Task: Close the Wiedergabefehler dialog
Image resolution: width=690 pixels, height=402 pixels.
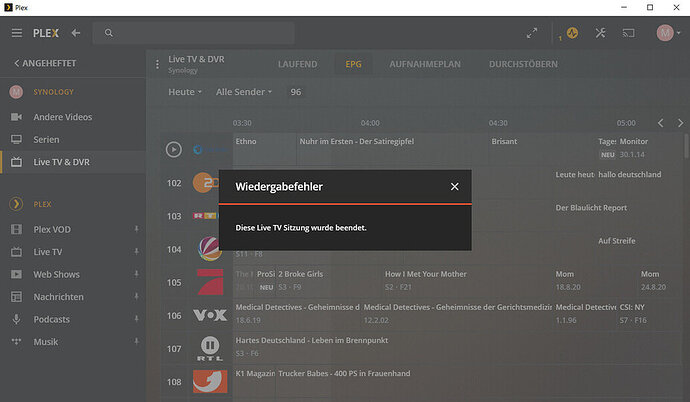Action: click(x=455, y=187)
